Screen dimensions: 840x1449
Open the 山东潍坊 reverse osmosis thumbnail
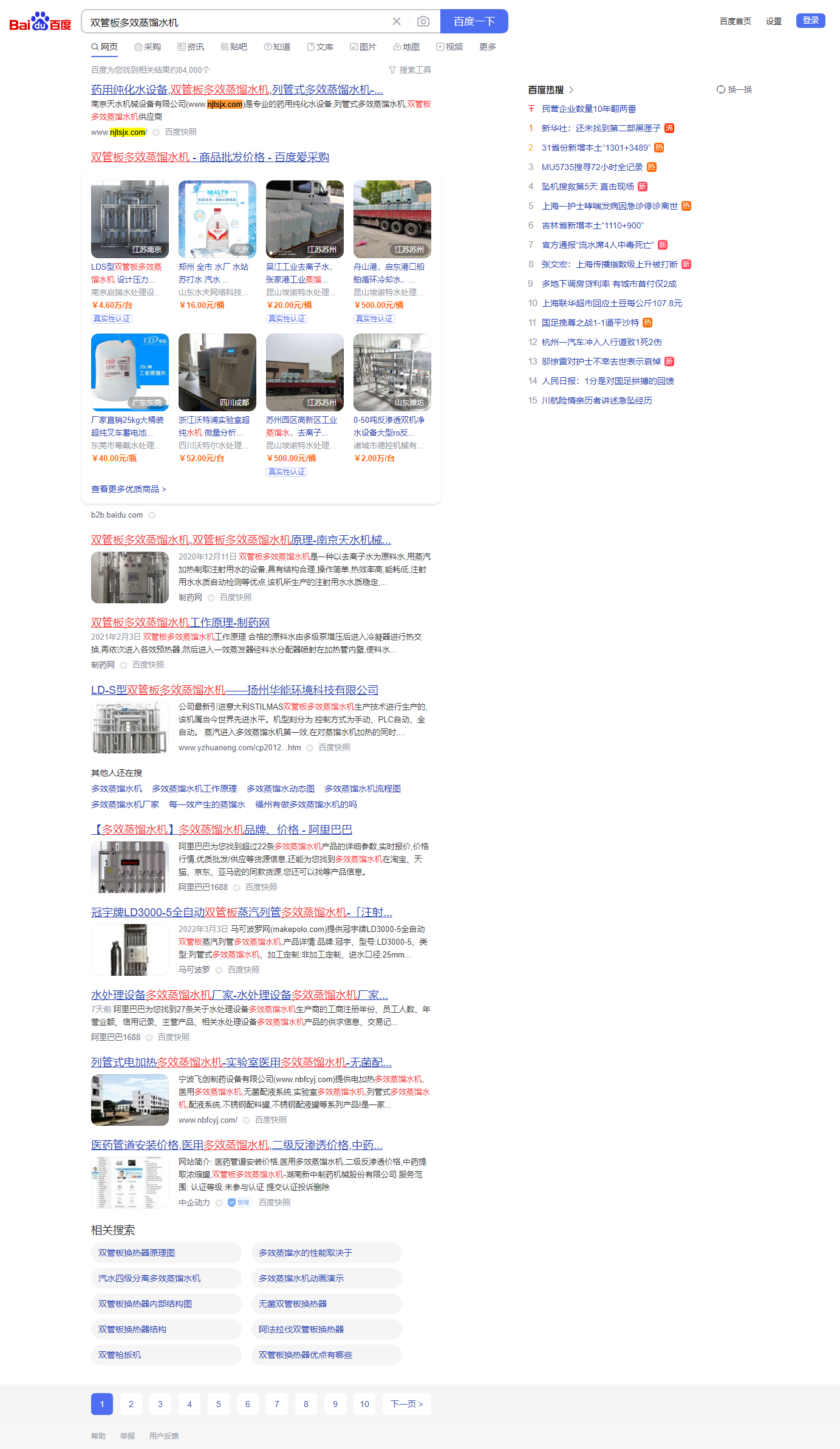tap(392, 372)
